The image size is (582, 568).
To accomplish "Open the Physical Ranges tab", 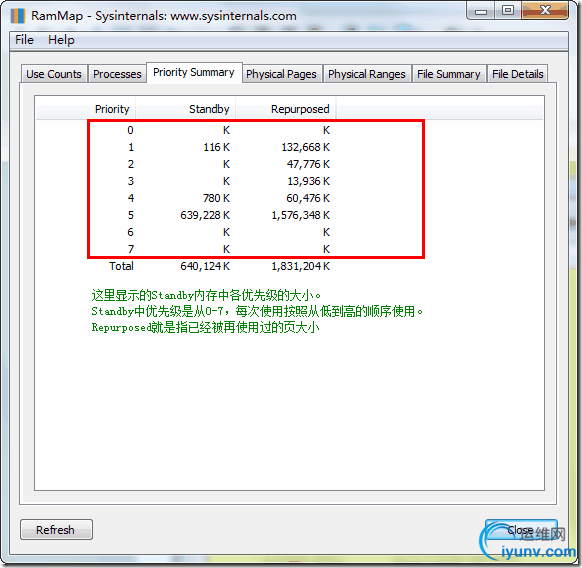I will point(367,74).
